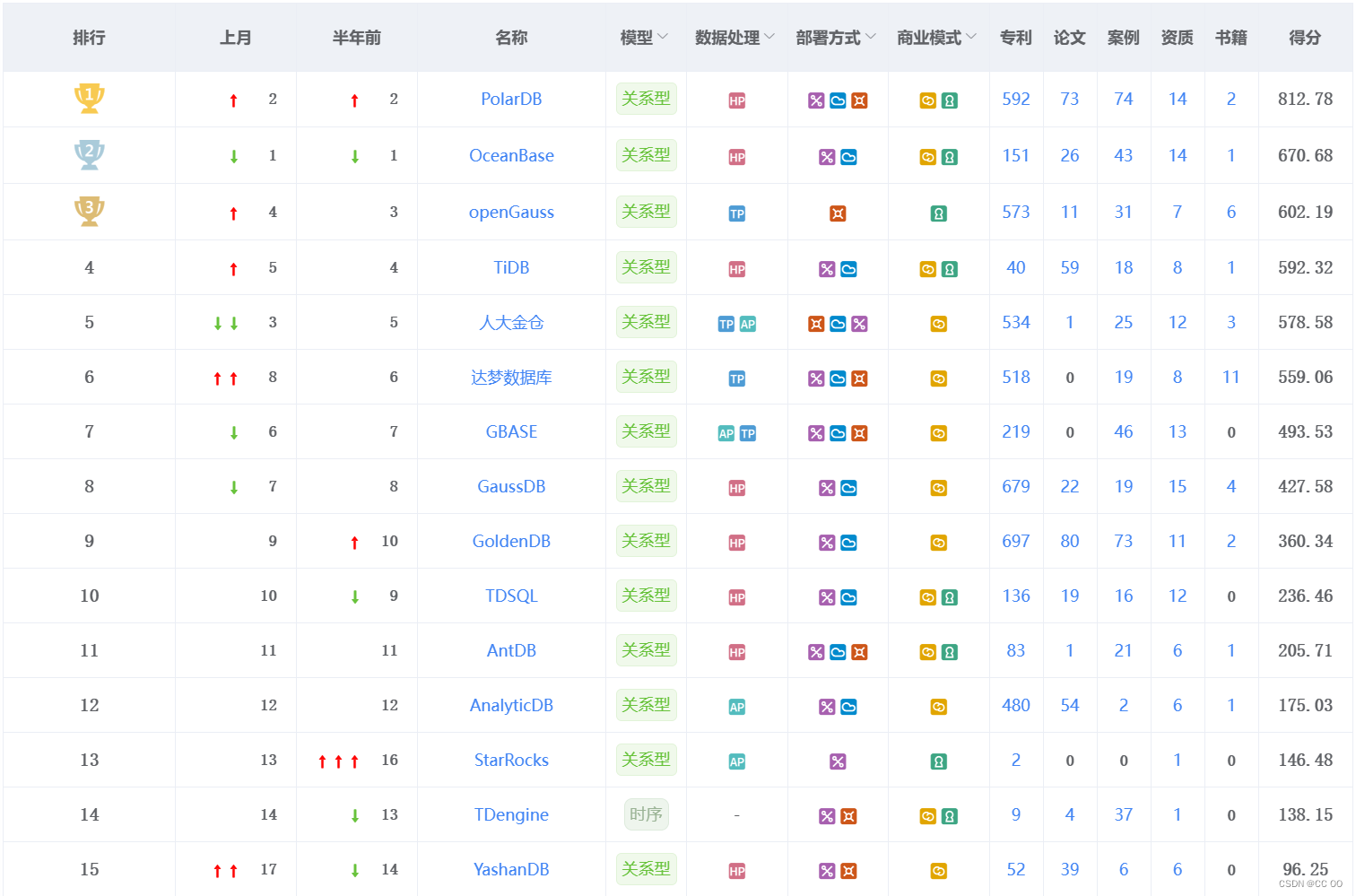This screenshot has height=896, width=1356.
Task: Click the AP badge in AnalyticDB row
Action: 737,707
